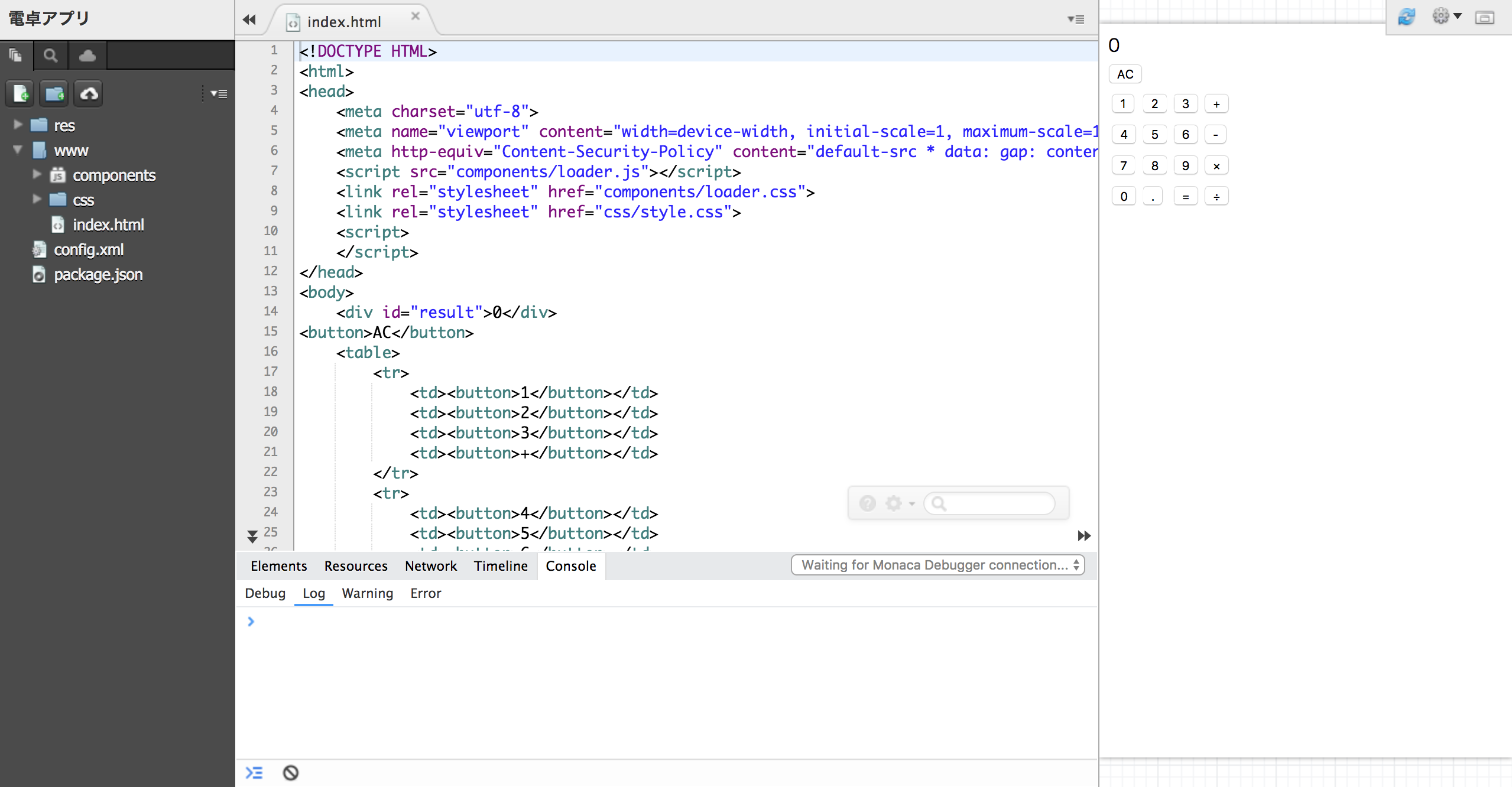This screenshot has width=1512, height=787.
Task: Open the Monaca Debugger connection dropdown
Action: (x=937, y=565)
